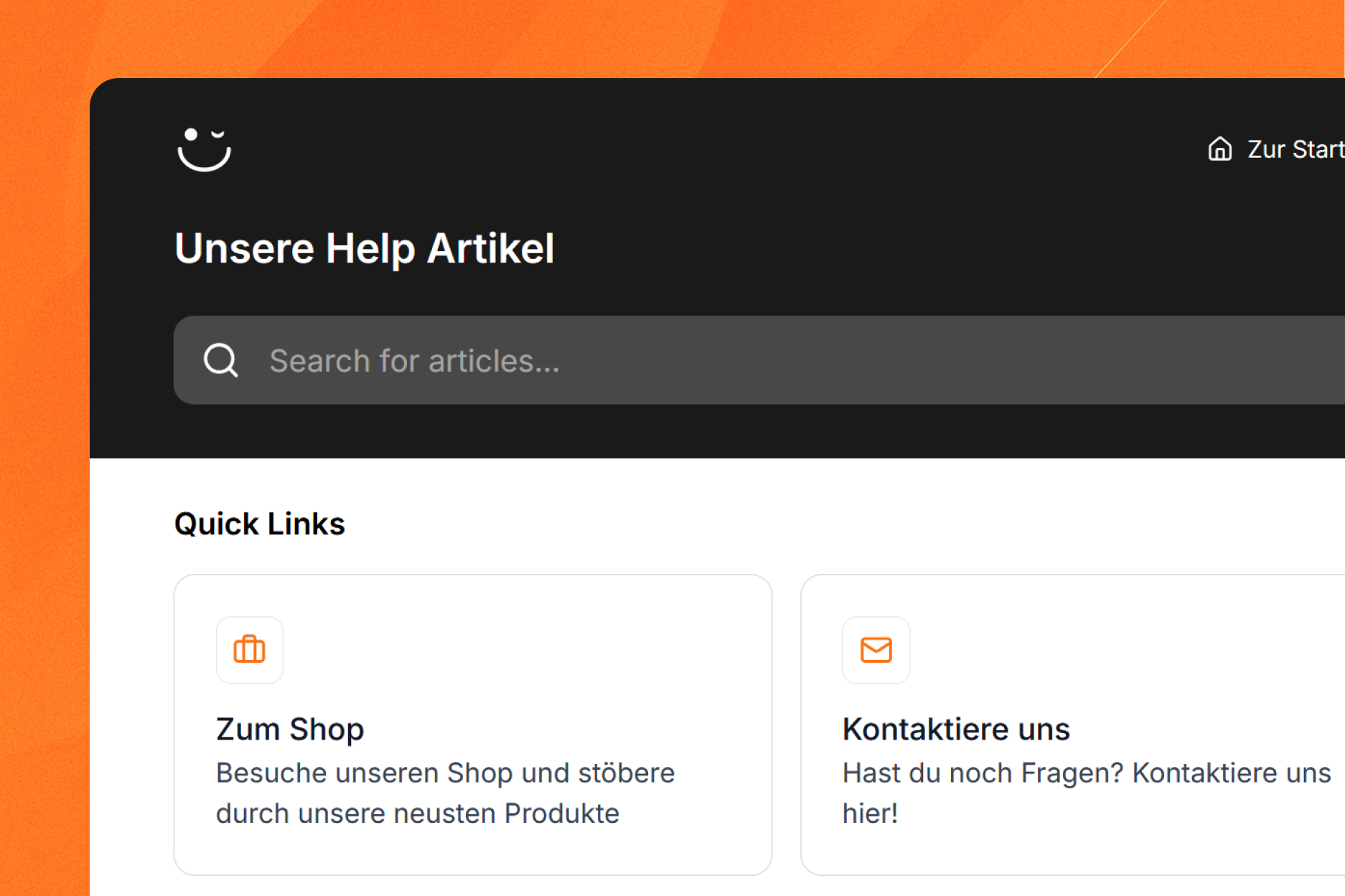Click the orange envelope mail icon
The height and width of the screenshot is (896, 1345).
tap(876, 650)
